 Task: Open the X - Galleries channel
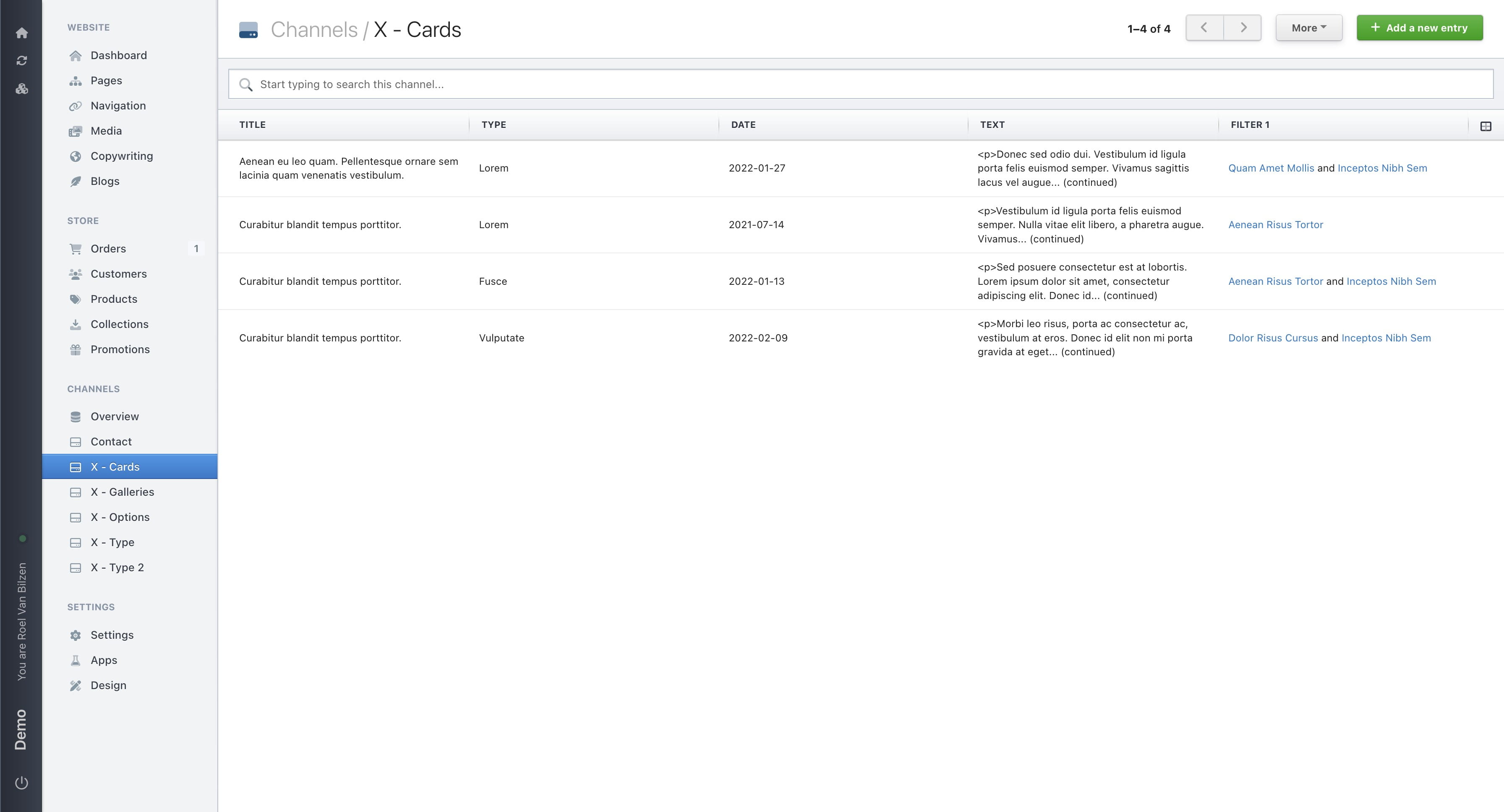122,492
